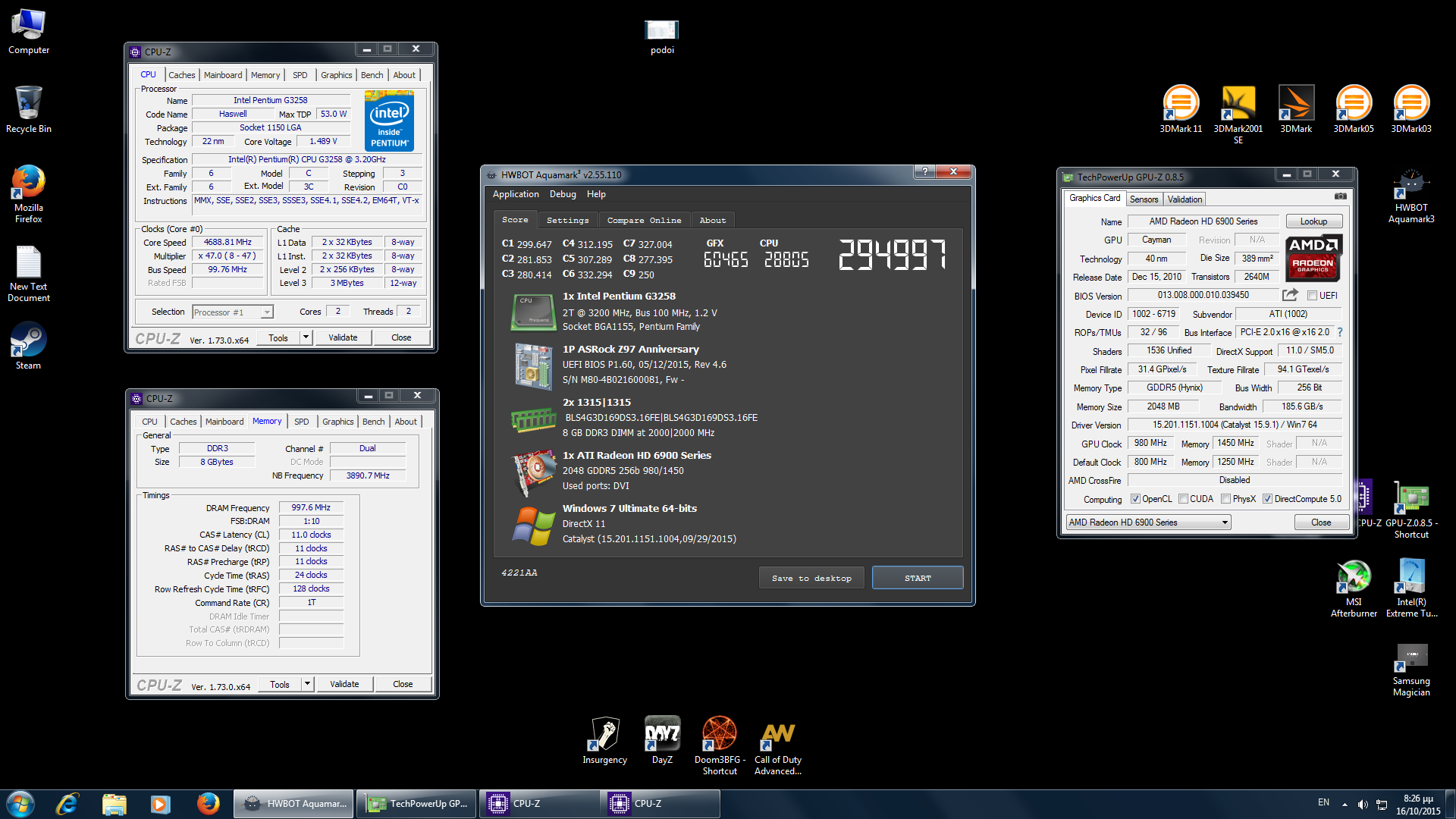Launch the 3DMark05 shortcut
This screenshot has width=1456, height=819.
tap(1354, 109)
